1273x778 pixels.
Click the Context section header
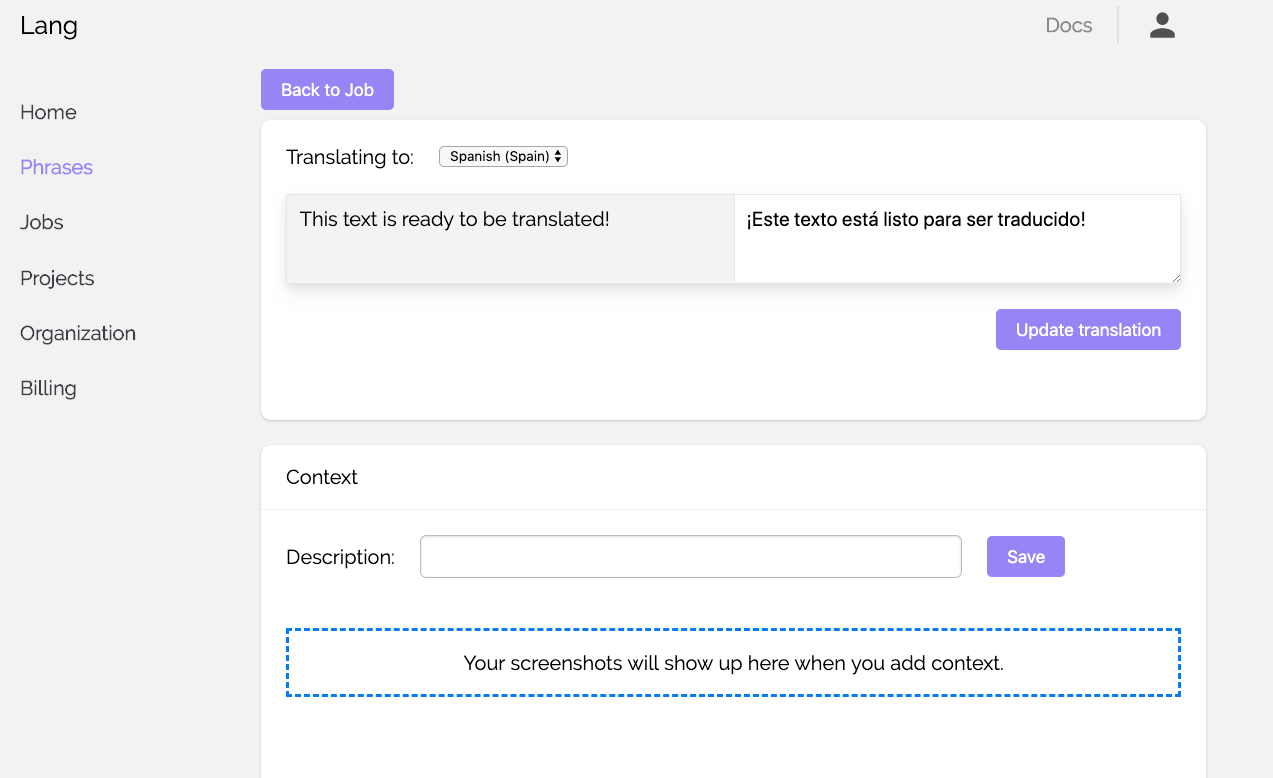point(322,478)
